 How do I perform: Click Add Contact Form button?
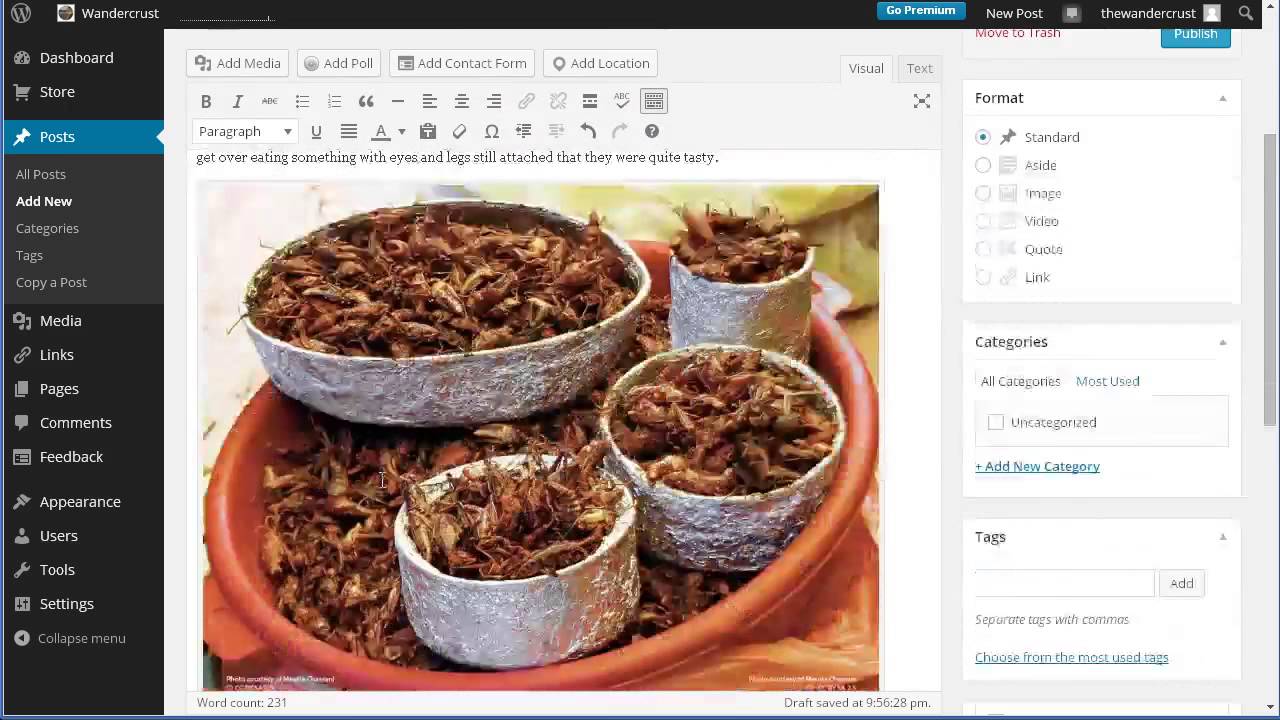tap(462, 63)
